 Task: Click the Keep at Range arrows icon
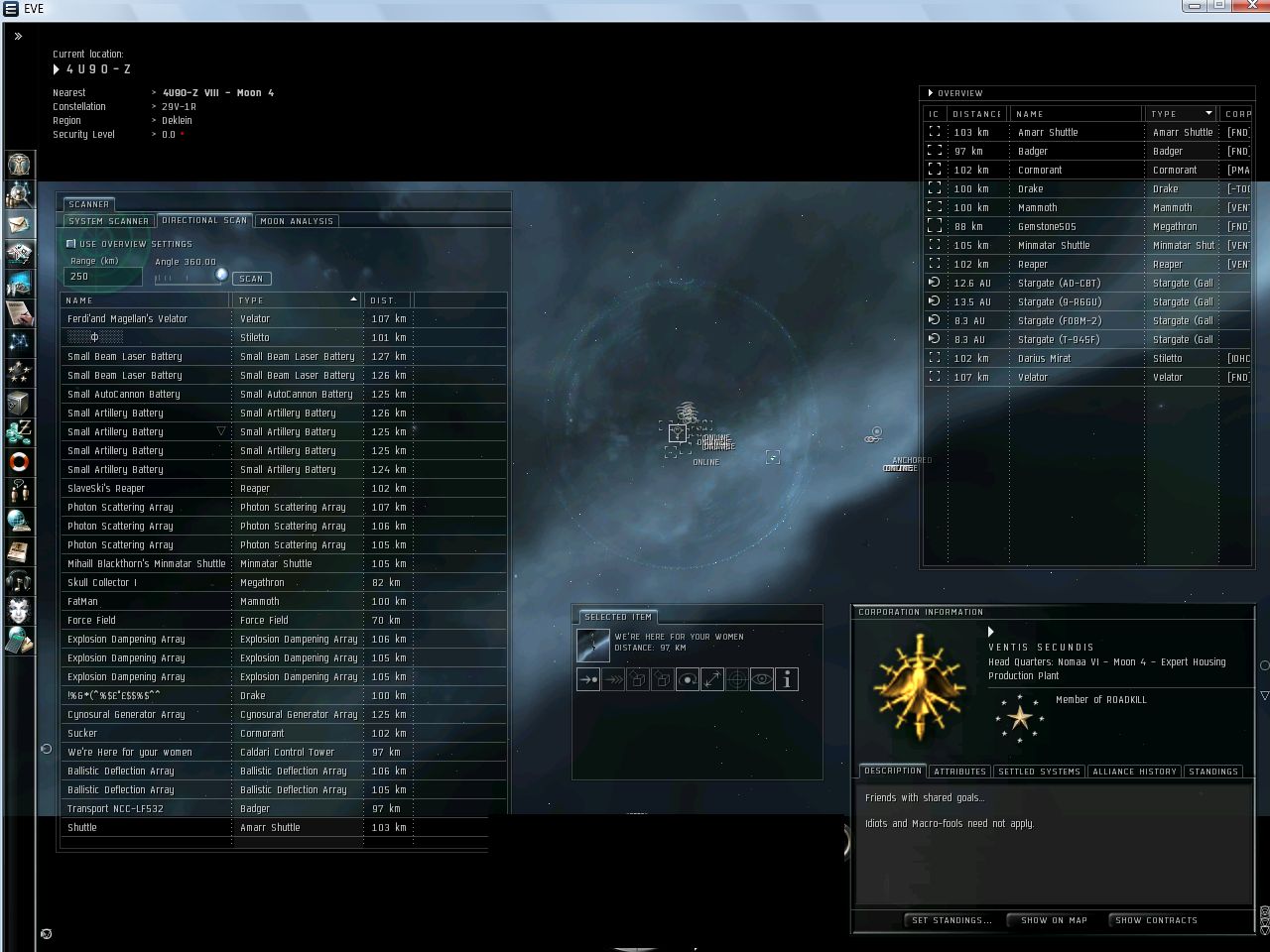click(x=712, y=679)
